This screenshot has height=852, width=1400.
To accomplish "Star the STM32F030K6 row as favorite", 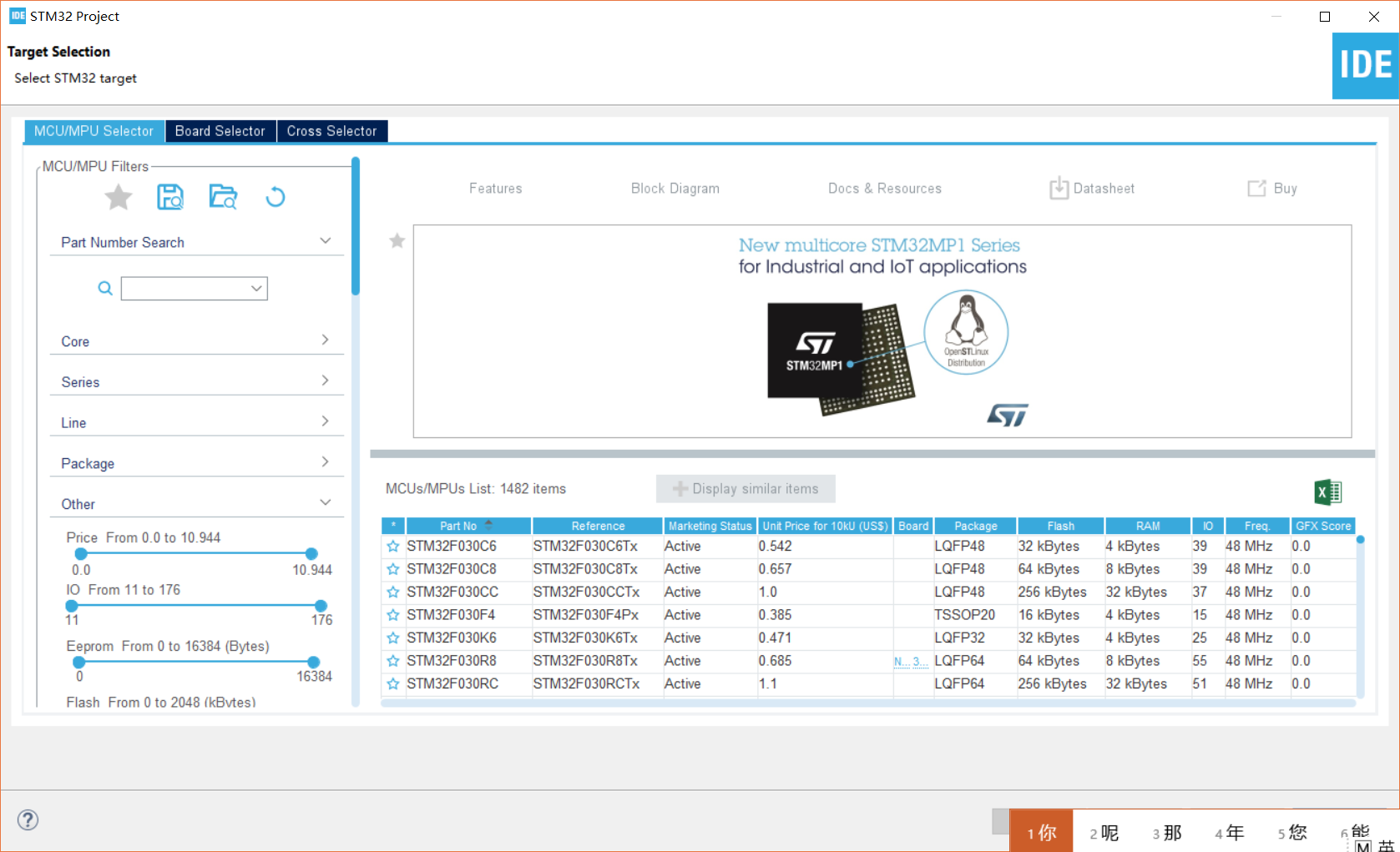I will pos(393,638).
